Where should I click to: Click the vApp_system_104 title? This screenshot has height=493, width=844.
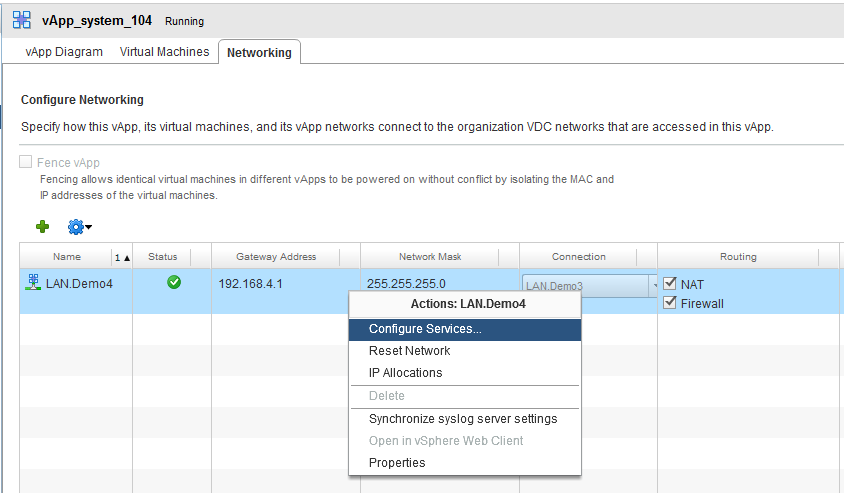tap(97, 20)
